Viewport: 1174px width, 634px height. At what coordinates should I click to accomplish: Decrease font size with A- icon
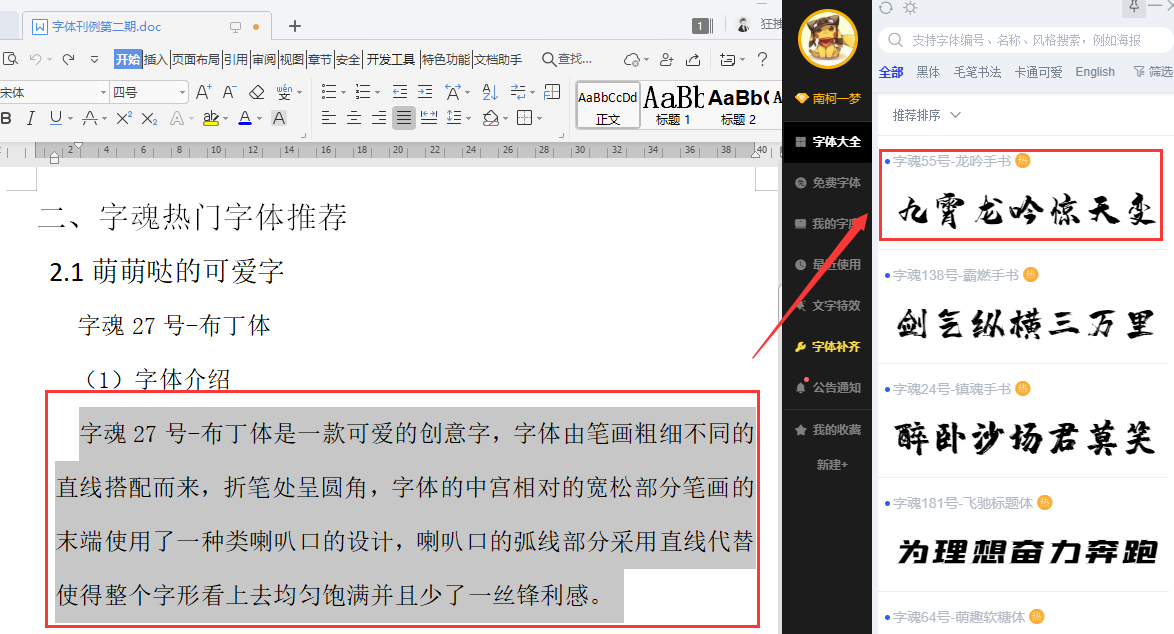point(230,92)
